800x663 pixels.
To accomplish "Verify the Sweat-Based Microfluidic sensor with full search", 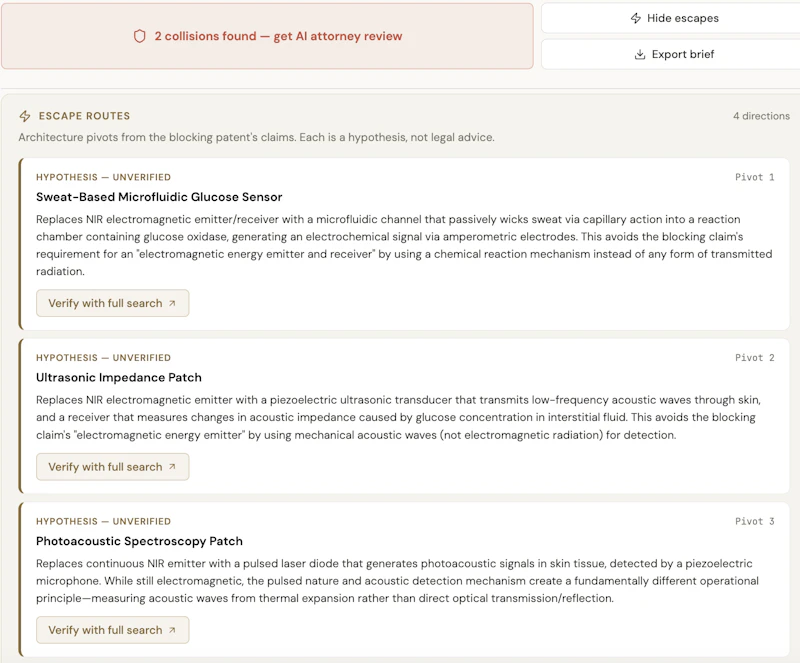I will point(113,303).
